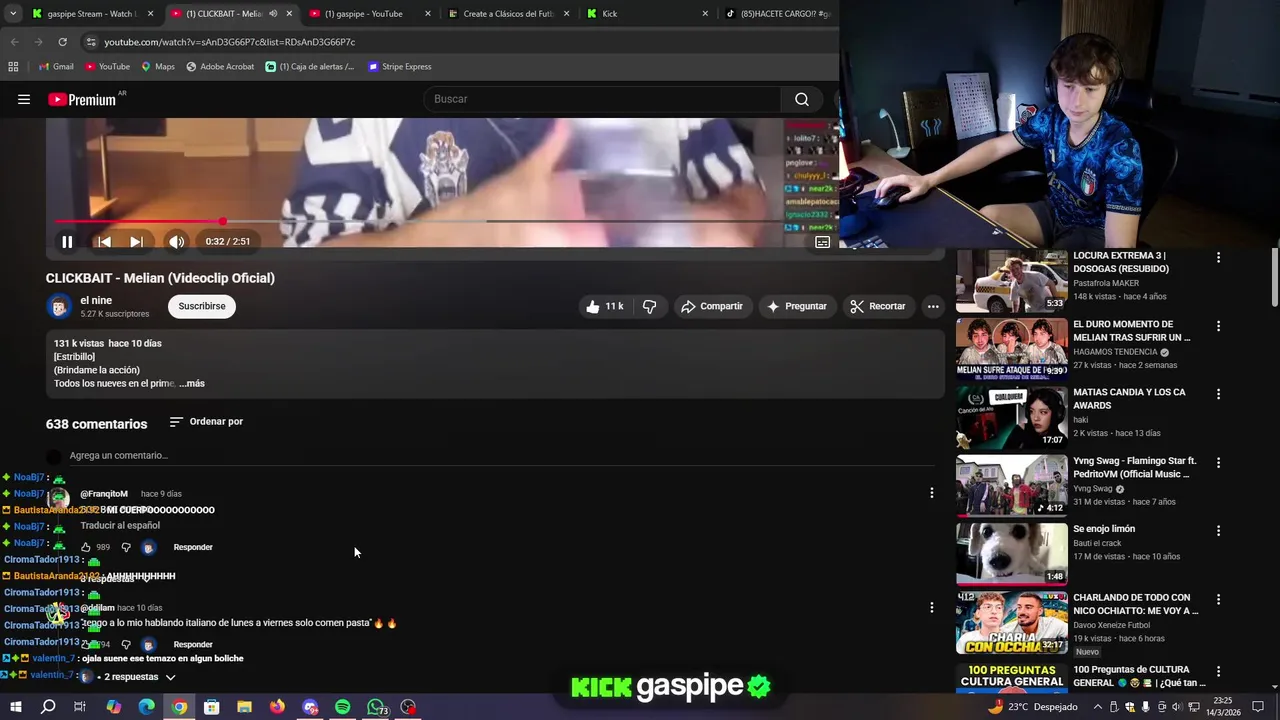Open menu for LOCURA EXTREMA 3 video

click(x=1218, y=257)
